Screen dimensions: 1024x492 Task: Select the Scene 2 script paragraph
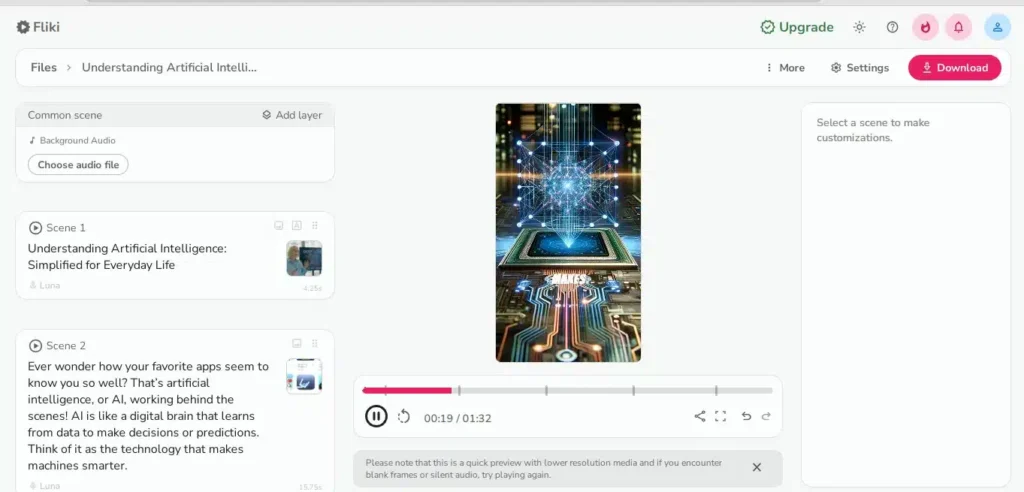[x=148, y=416]
